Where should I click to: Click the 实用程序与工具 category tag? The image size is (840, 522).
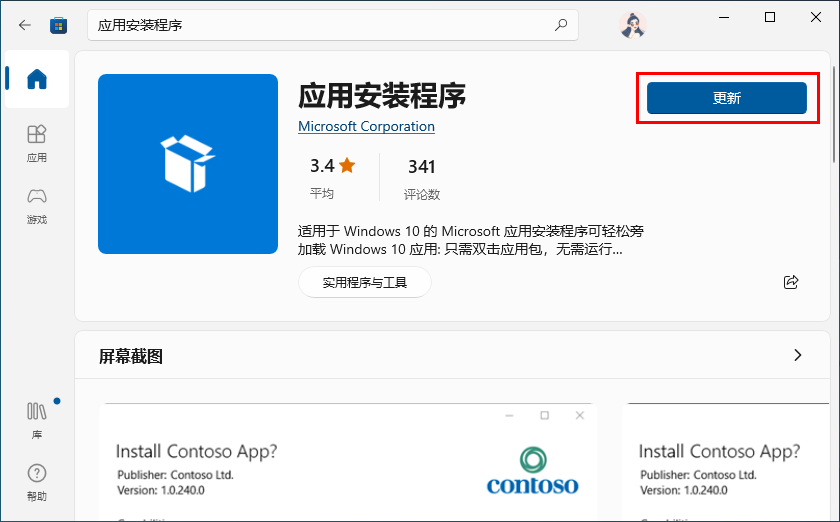[364, 282]
